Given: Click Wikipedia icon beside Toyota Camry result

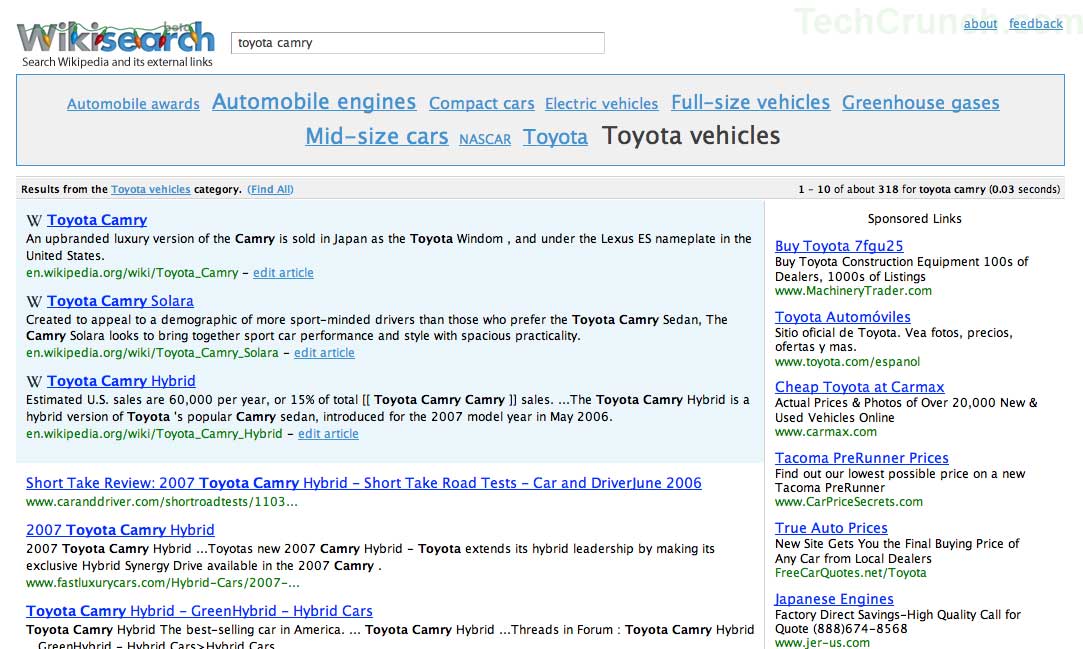Looking at the screenshot, I should (33, 221).
